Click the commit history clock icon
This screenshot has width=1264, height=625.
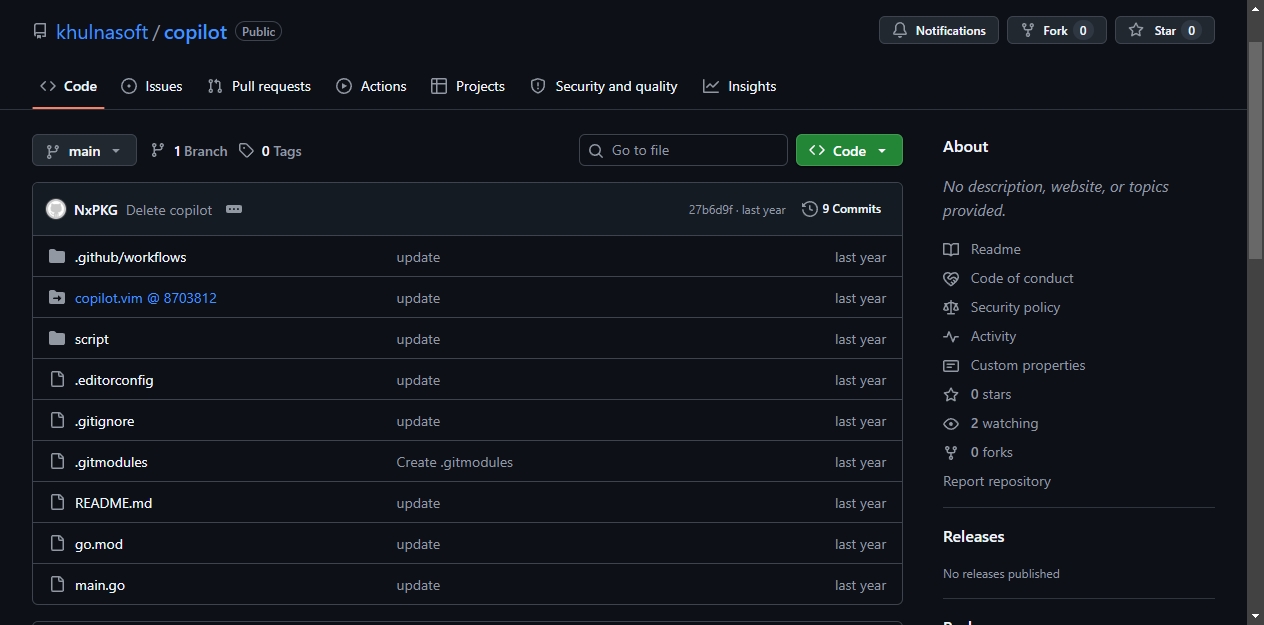(810, 209)
